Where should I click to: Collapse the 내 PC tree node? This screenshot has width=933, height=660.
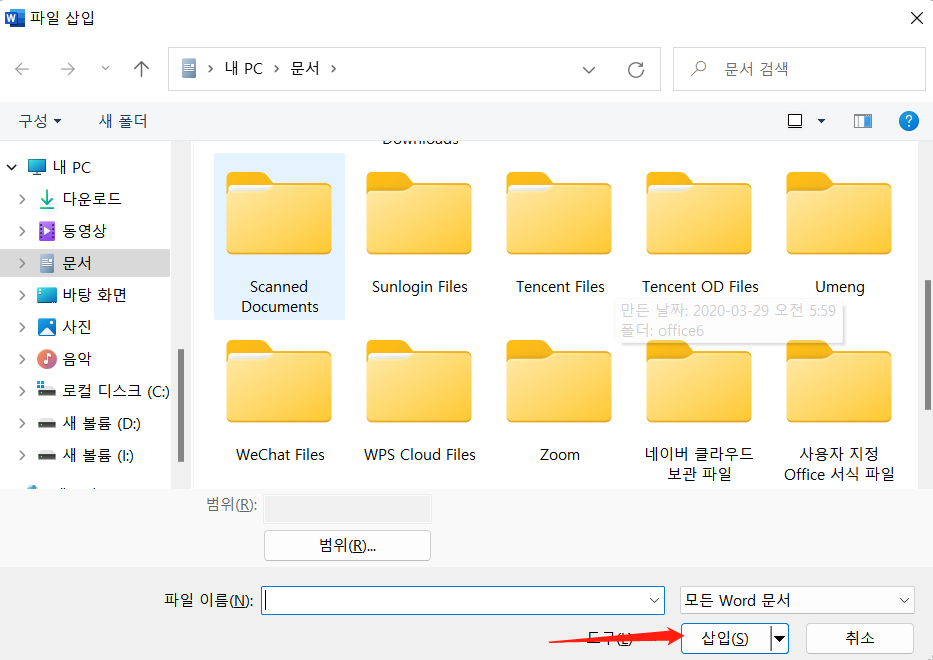pos(10,166)
